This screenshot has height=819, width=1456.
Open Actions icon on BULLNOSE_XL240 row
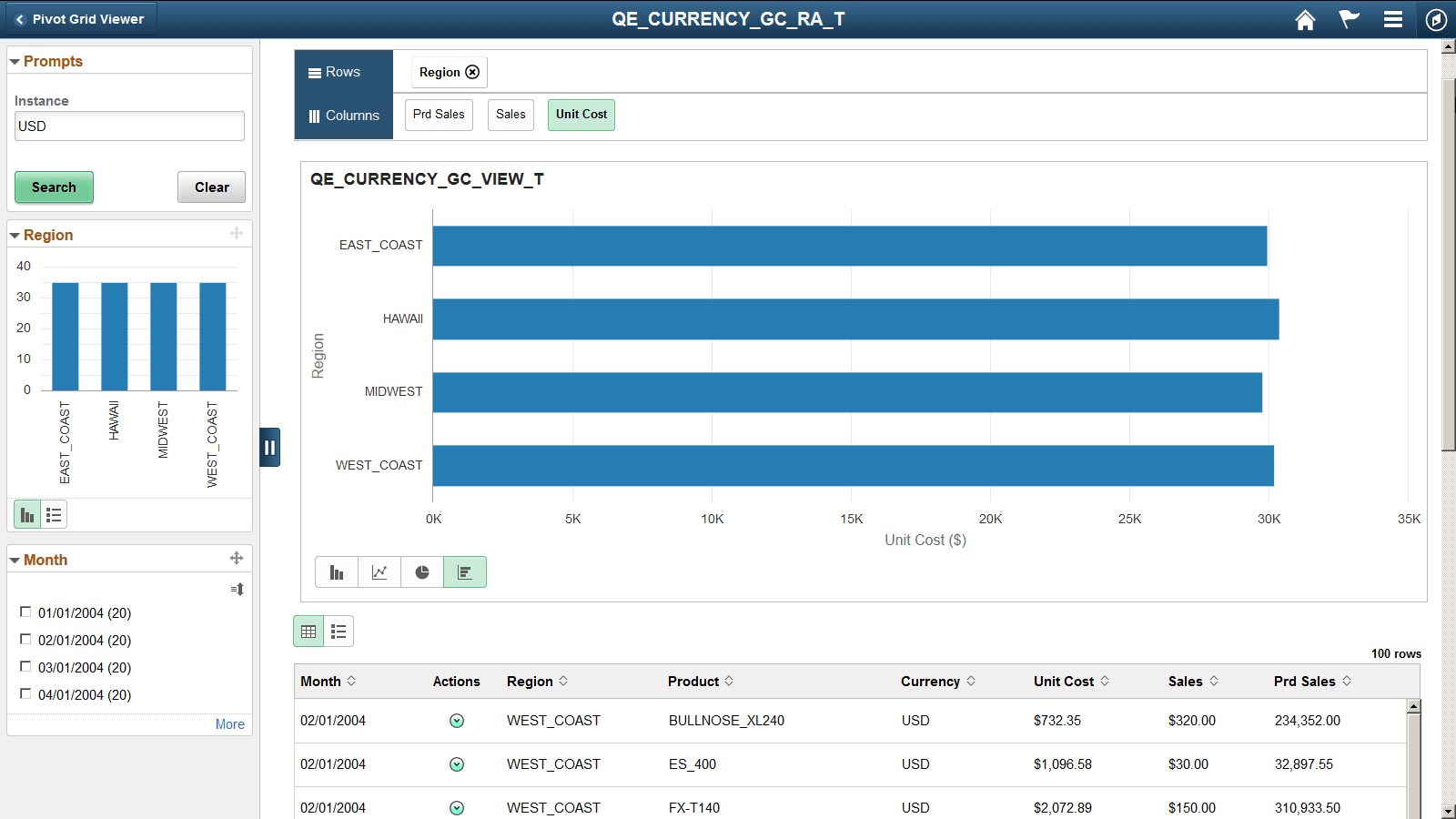click(457, 720)
